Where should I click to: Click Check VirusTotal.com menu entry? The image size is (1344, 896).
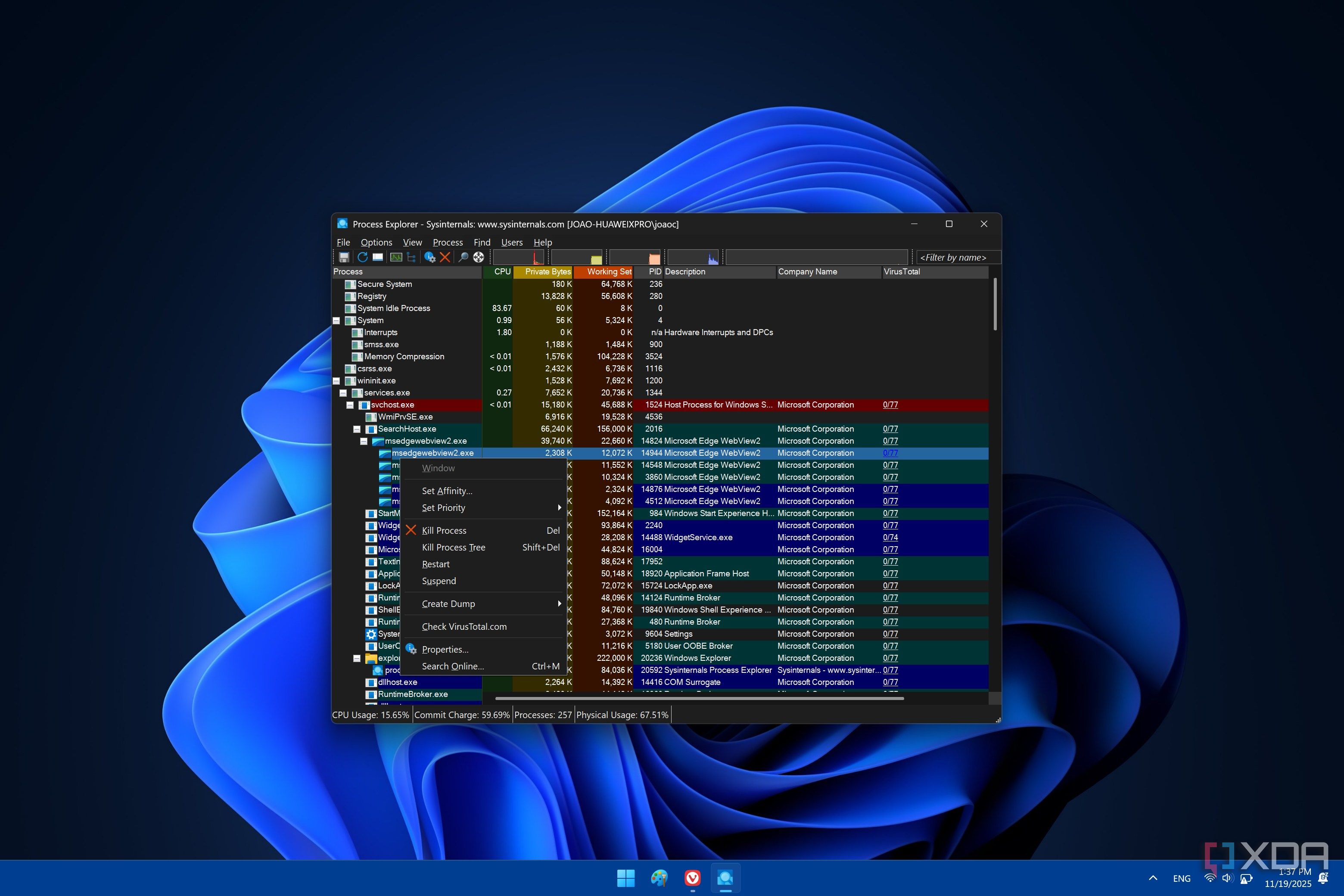[464, 627]
